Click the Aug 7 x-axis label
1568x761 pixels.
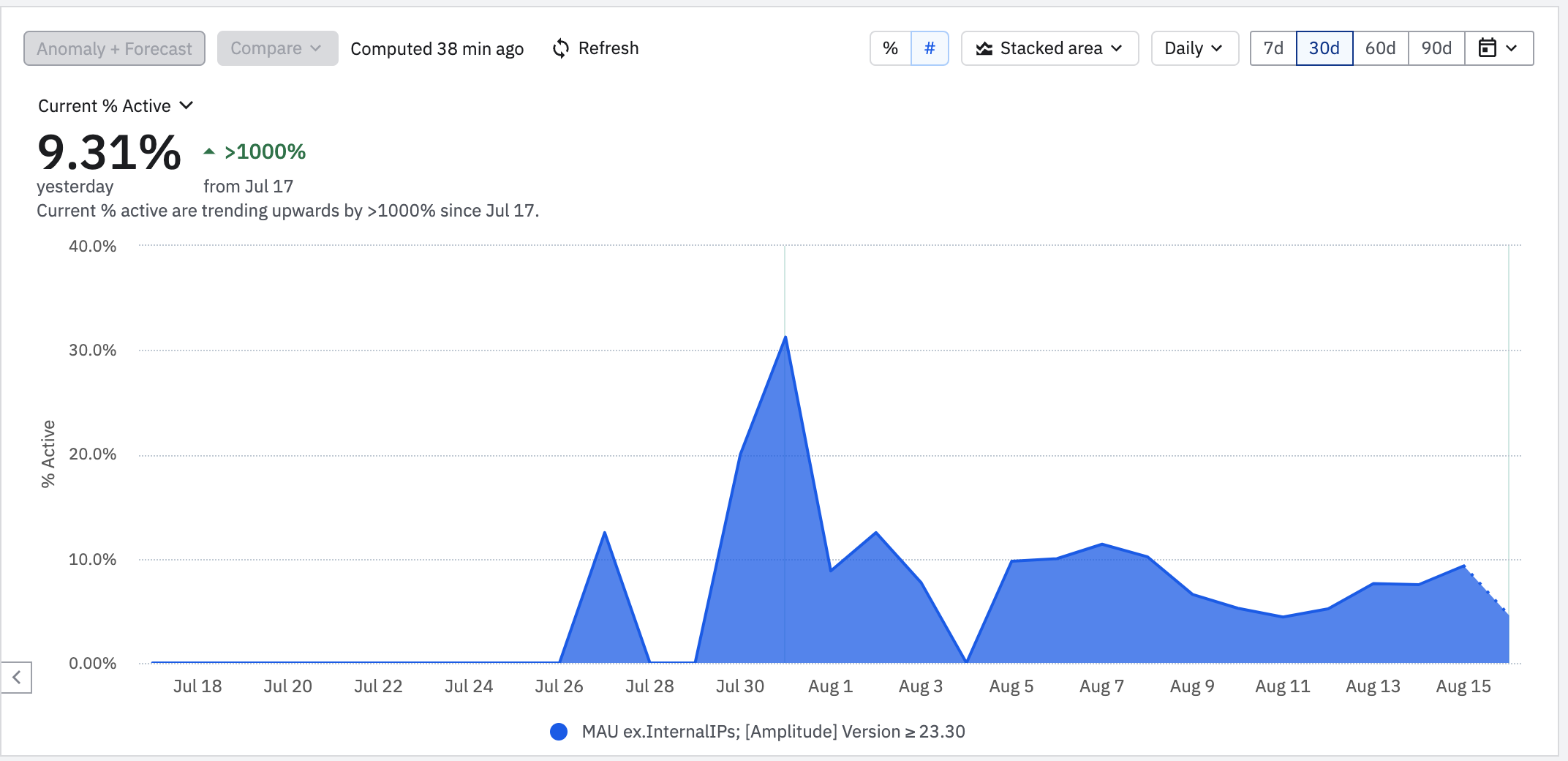point(1101,686)
